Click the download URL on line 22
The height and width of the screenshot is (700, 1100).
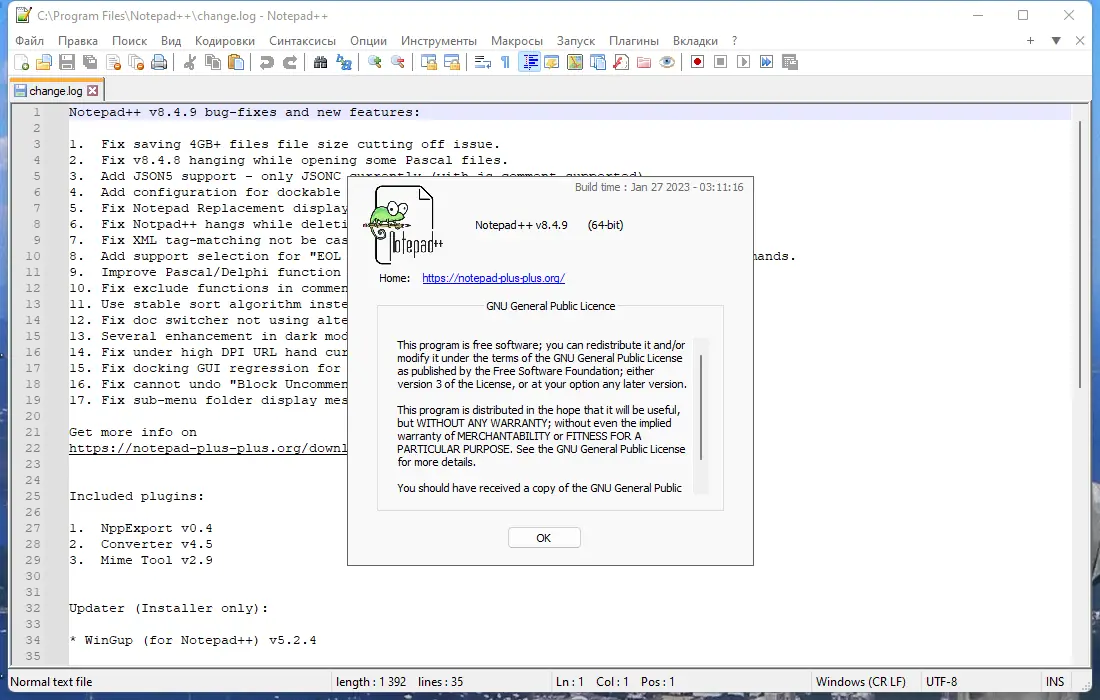tap(208, 448)
